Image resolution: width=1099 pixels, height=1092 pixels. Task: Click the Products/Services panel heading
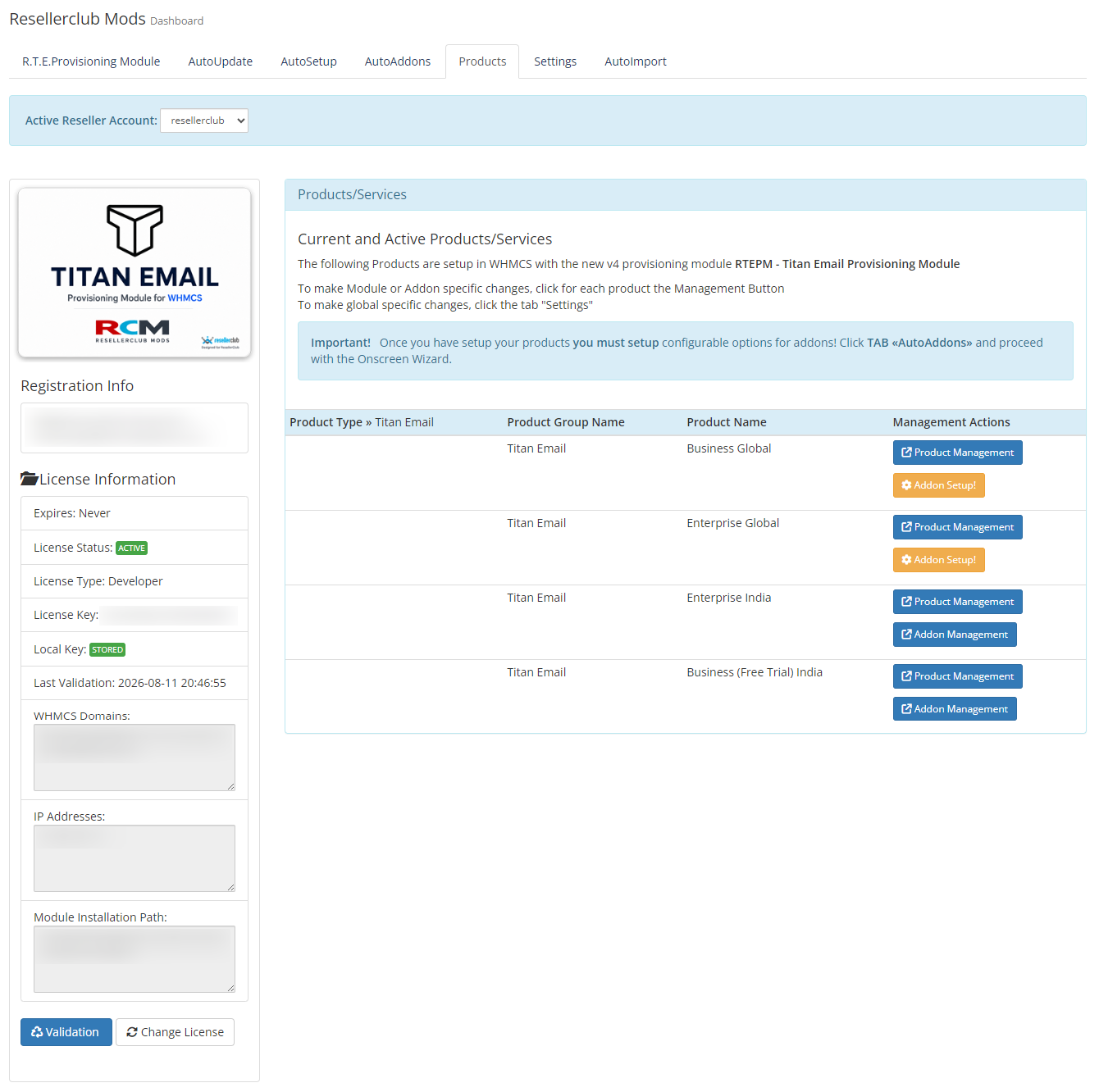352,194
